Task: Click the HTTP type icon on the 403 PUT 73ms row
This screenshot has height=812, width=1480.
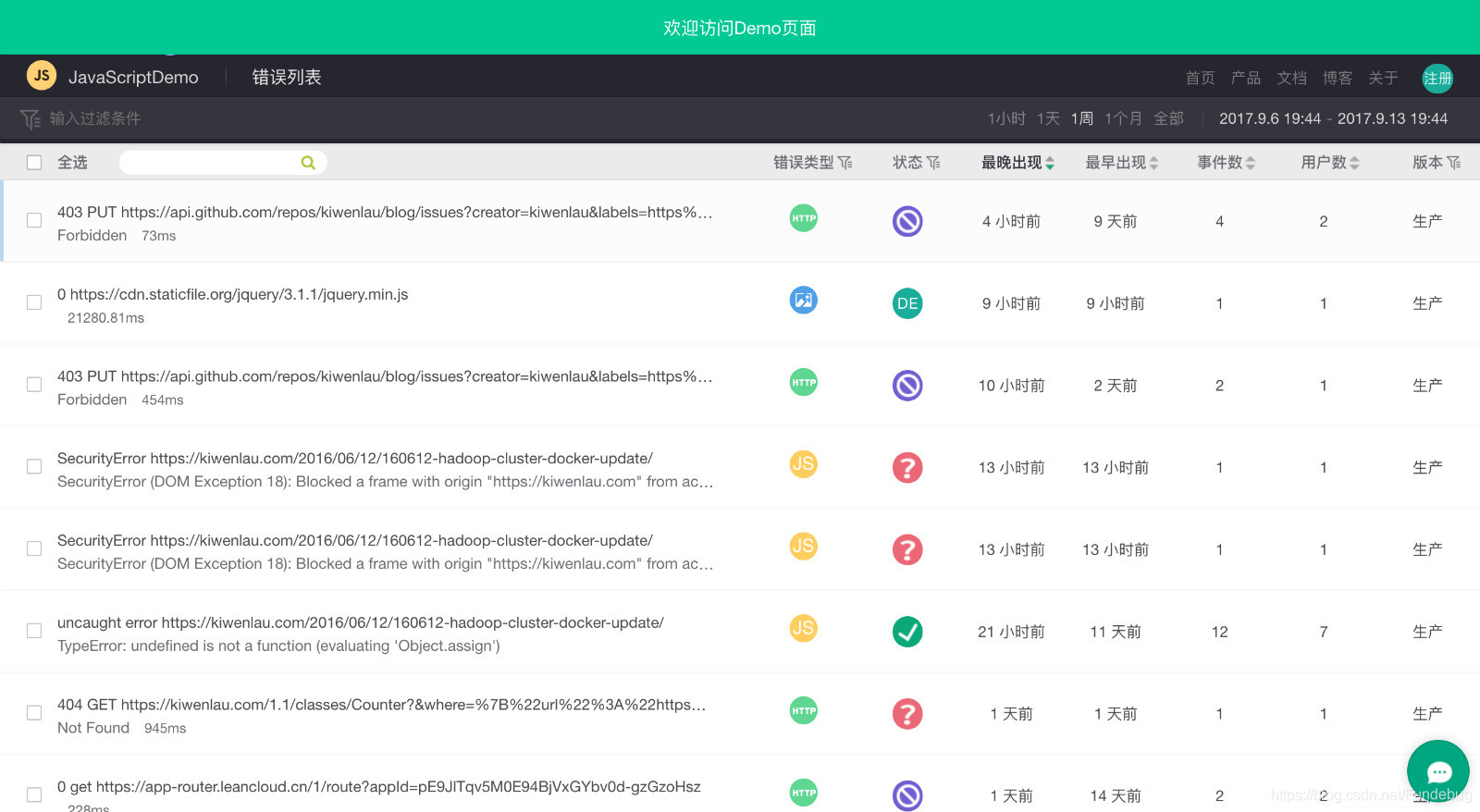Action: pos(804,218)
